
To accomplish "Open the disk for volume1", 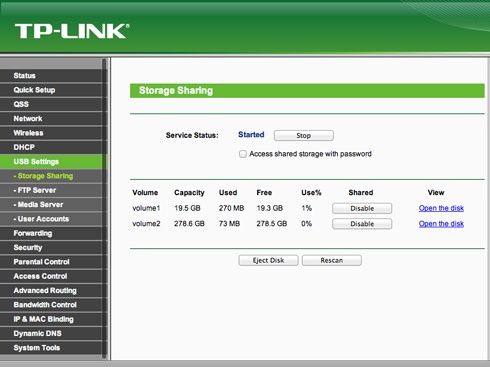I will click(x=441, y=208).
